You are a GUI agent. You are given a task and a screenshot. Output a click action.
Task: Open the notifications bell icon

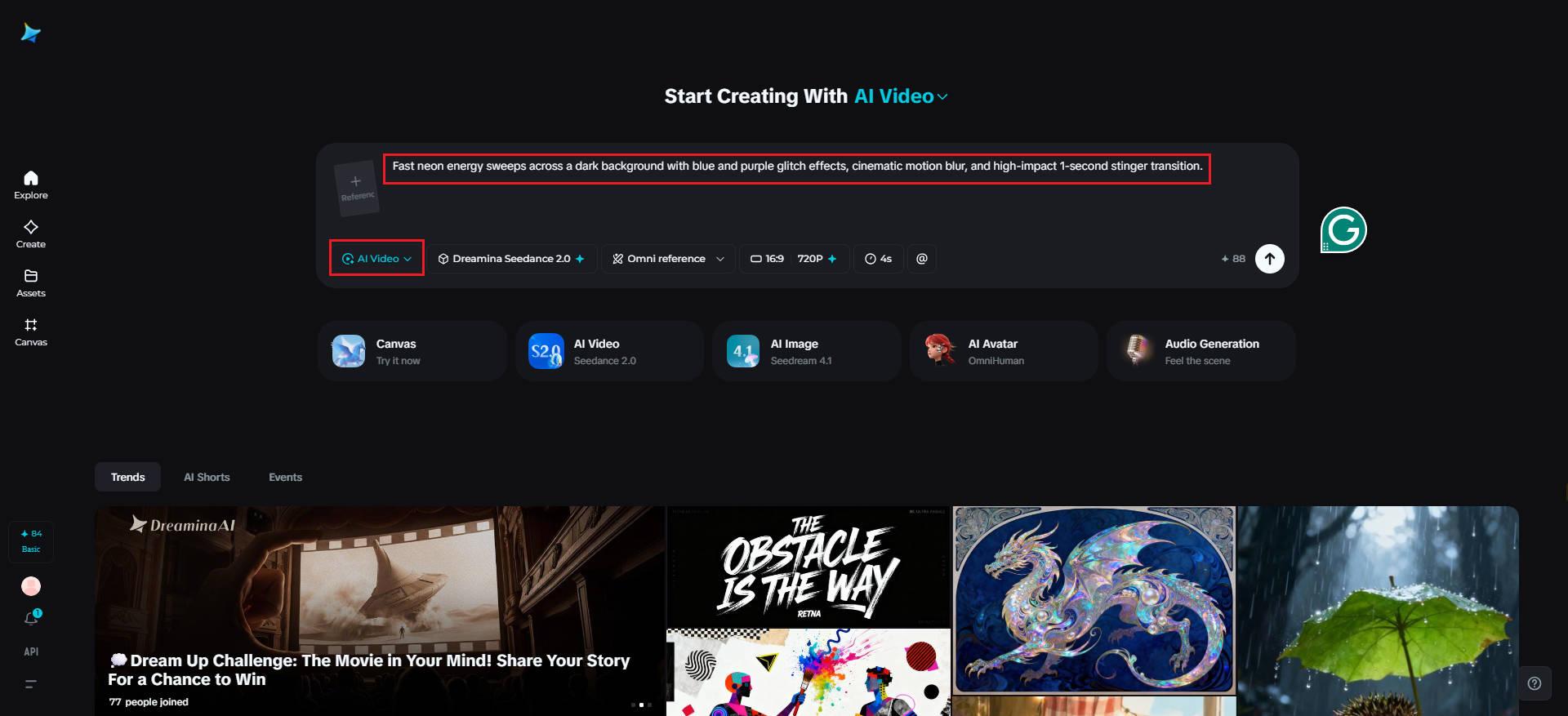tap(31, 618)
